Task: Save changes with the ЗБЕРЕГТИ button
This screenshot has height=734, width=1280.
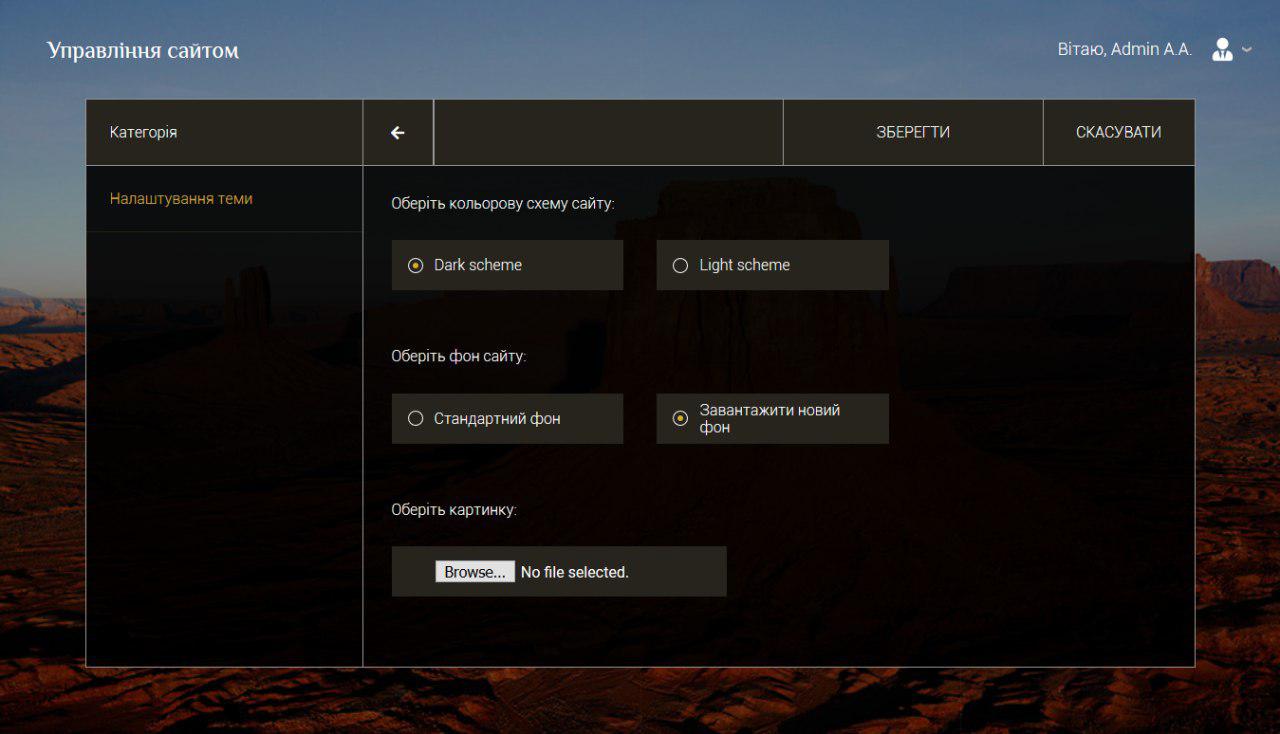Action: [x=912, y=132]
